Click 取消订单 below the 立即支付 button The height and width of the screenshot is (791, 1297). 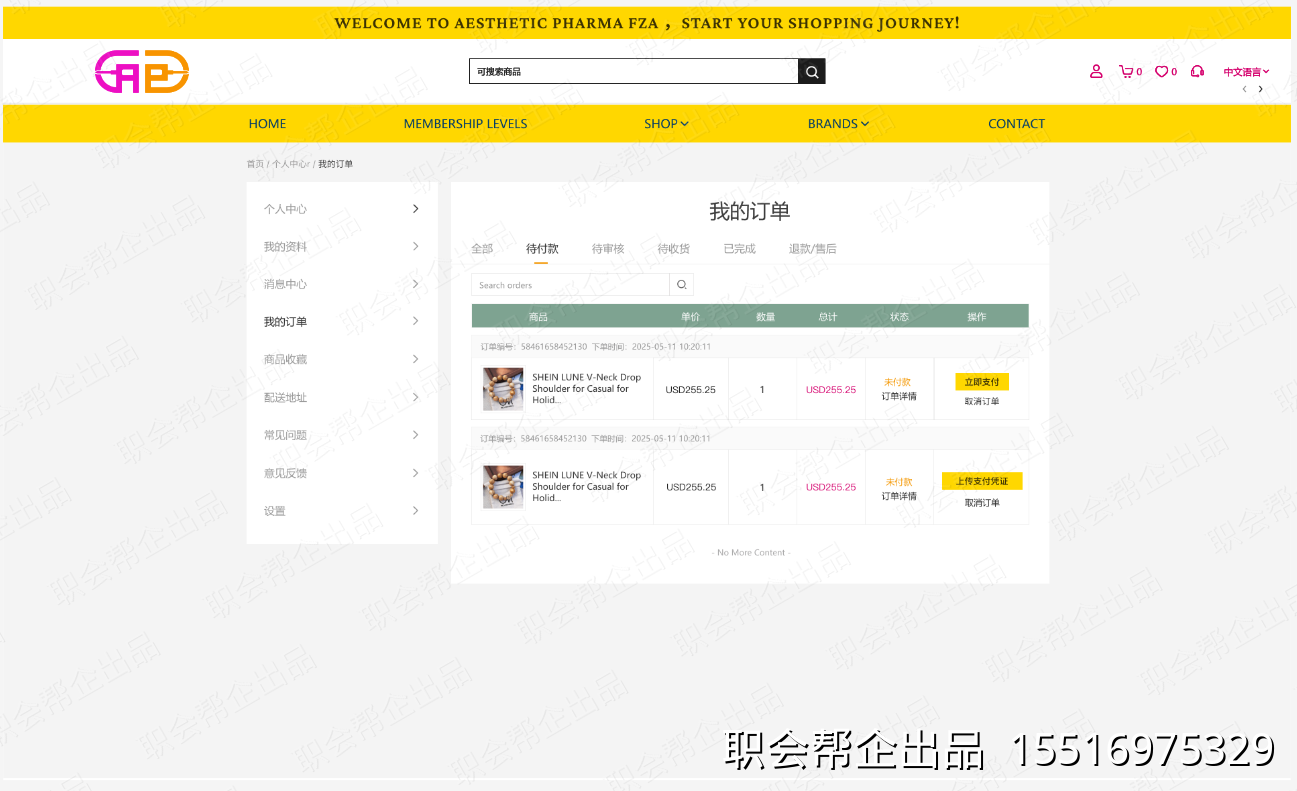(x=982, y=402)
